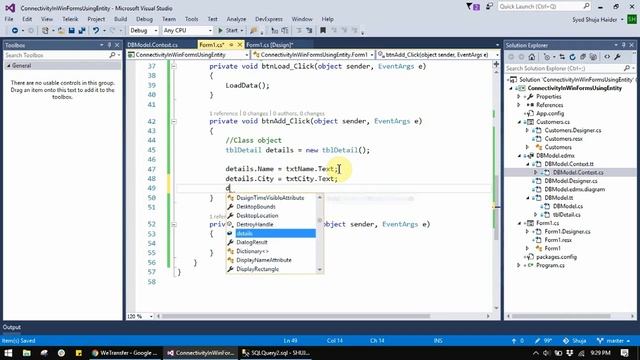
Task: Click the bookmark icon in toolbar
Action: 323,31
